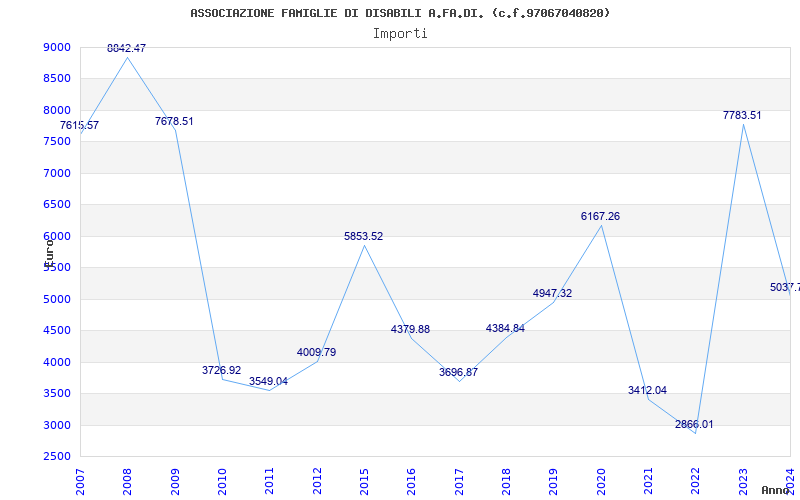Click x-axis year 2008
Screen dimensions: 800x500
(x=127, y=482)
